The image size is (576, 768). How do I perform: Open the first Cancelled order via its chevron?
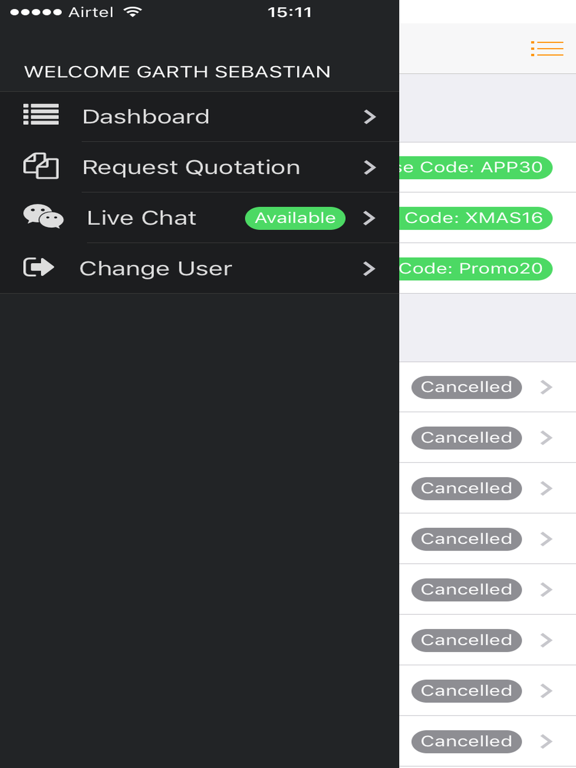coord(546,387)
